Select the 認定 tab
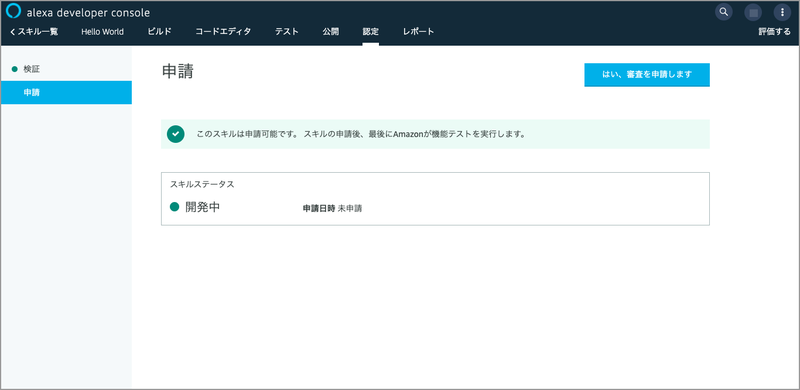The height and width of the screenshot is (390, 800). (370, 32)
